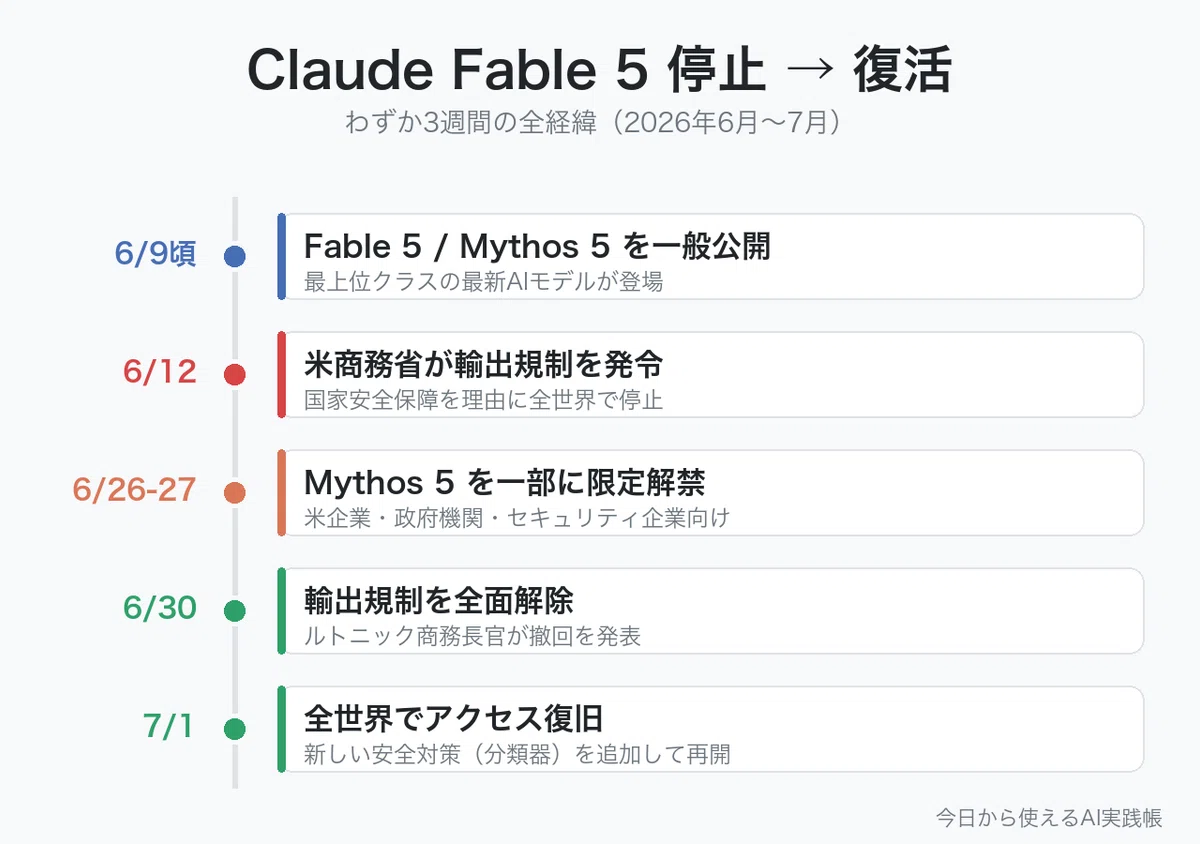Select the '輸出規制を全面解除' card
1200x844 pixels.
(x=711, y=611)
